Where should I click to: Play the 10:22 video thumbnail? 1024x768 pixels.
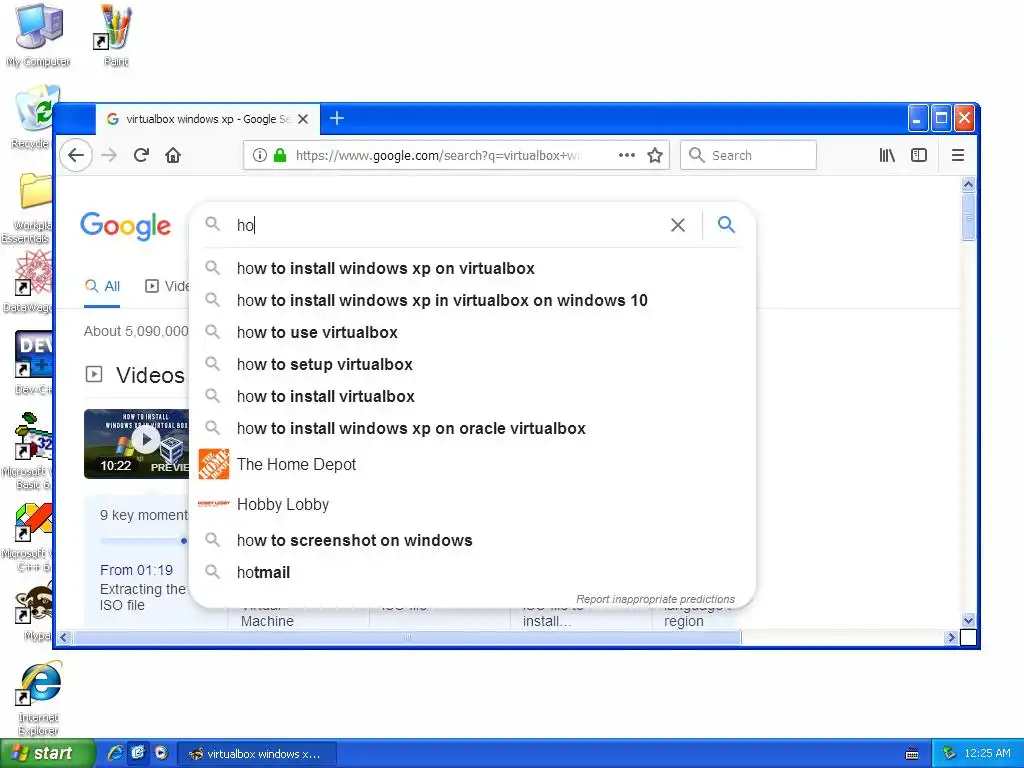click(136, 443)
